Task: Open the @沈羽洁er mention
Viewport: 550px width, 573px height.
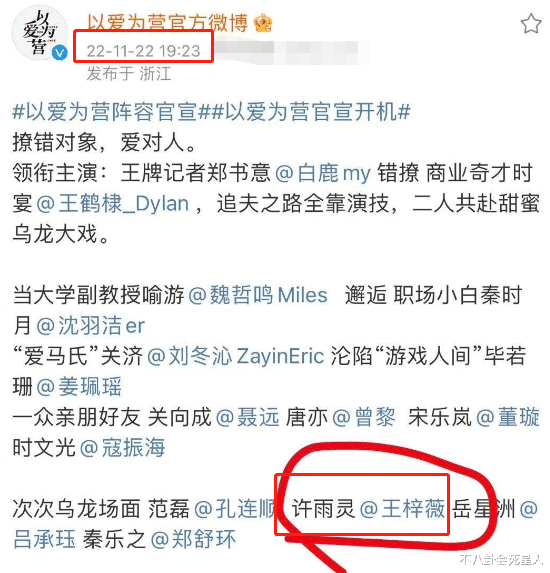Action: (x=90, y=326)
